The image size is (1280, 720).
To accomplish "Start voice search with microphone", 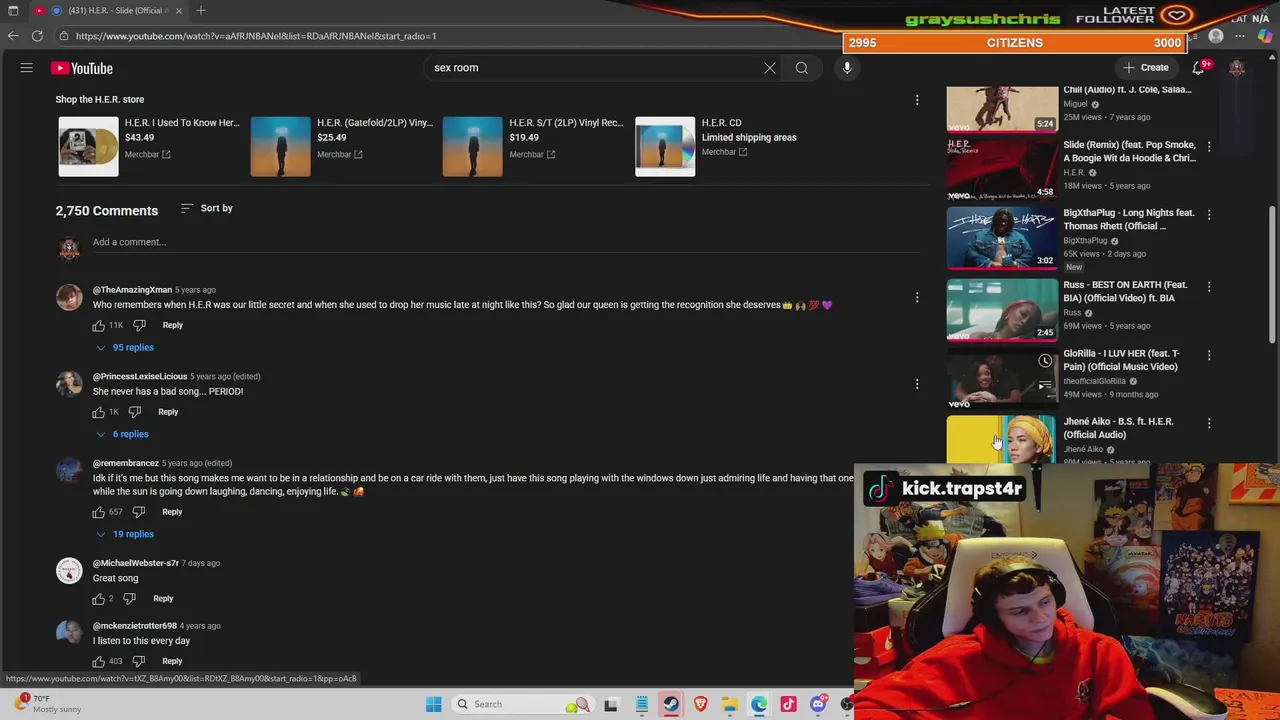I will (x=847, y=68).
